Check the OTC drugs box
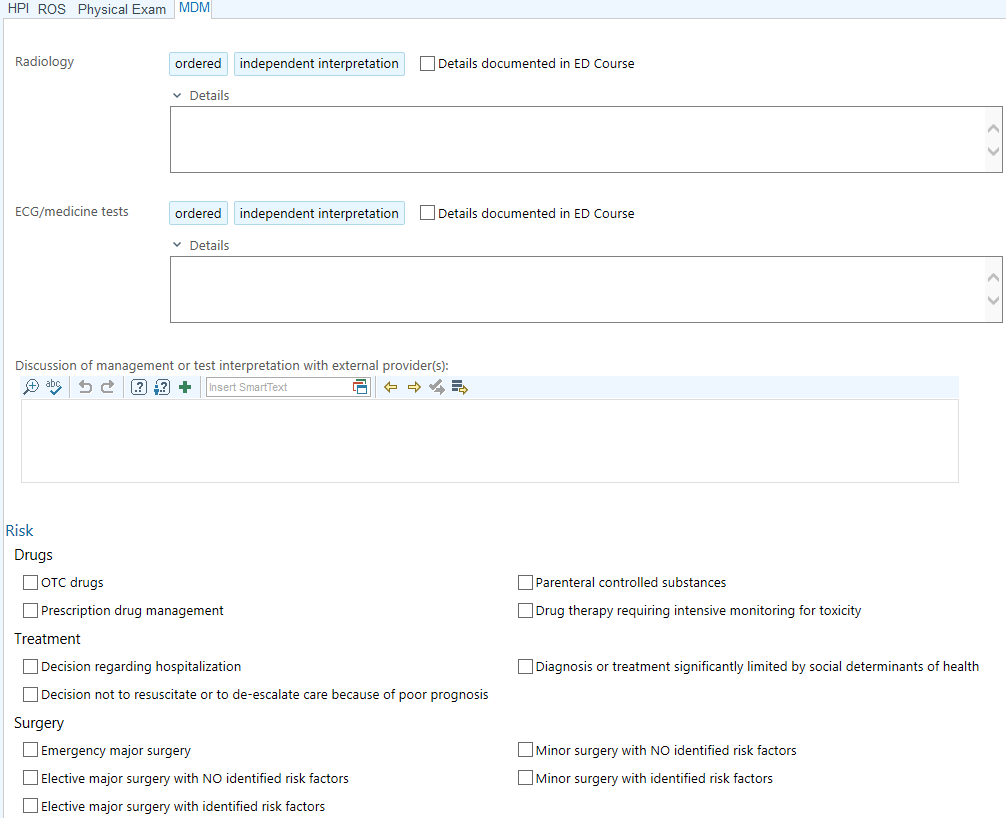This screenshot has height=818, width=1006. (30, 583)
